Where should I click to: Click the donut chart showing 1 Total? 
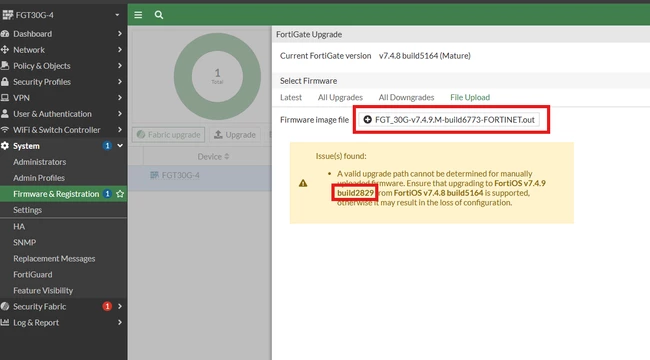(217, 76)
